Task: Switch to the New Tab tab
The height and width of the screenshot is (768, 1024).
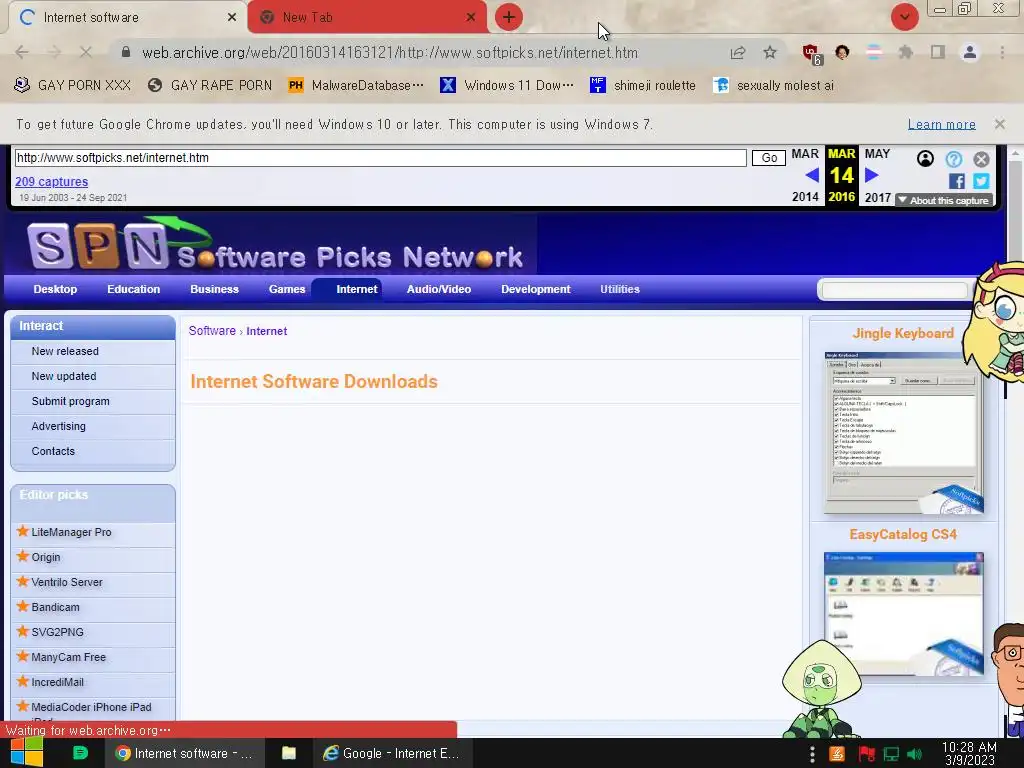Action: click(368, 17)
